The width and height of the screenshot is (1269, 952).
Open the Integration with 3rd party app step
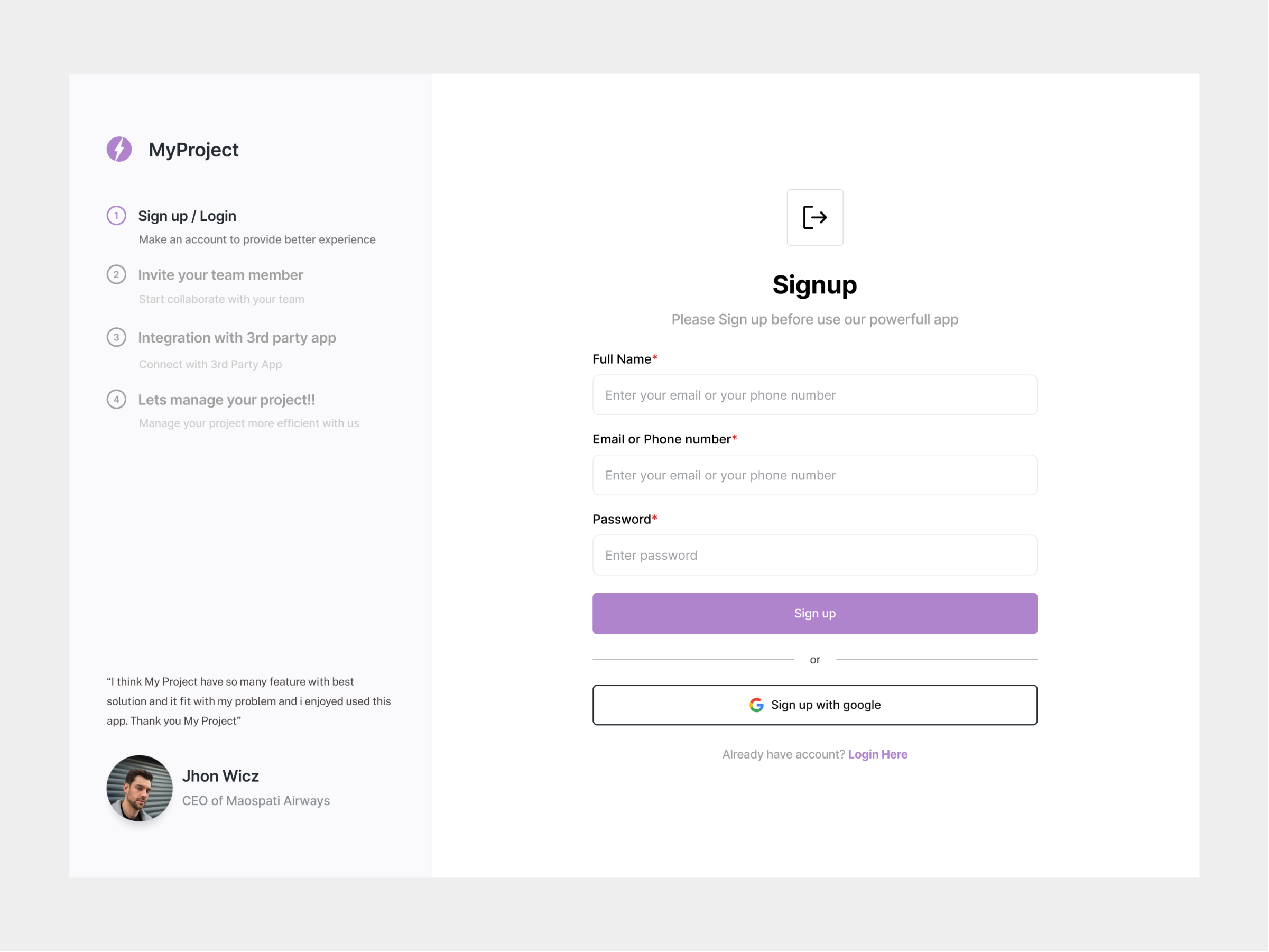(237, 338)
